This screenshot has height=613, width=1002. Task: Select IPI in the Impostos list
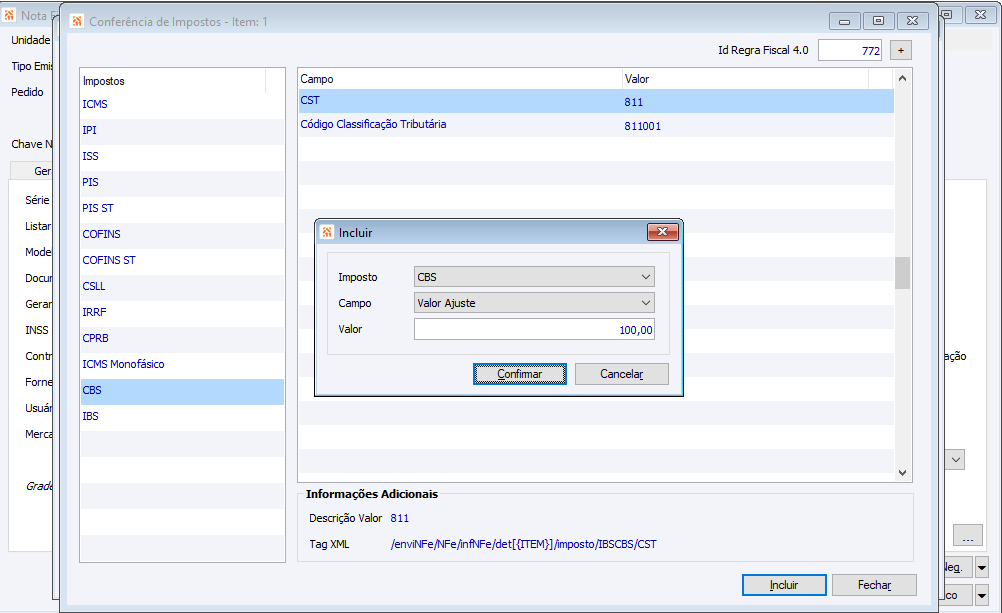[182, 130]
